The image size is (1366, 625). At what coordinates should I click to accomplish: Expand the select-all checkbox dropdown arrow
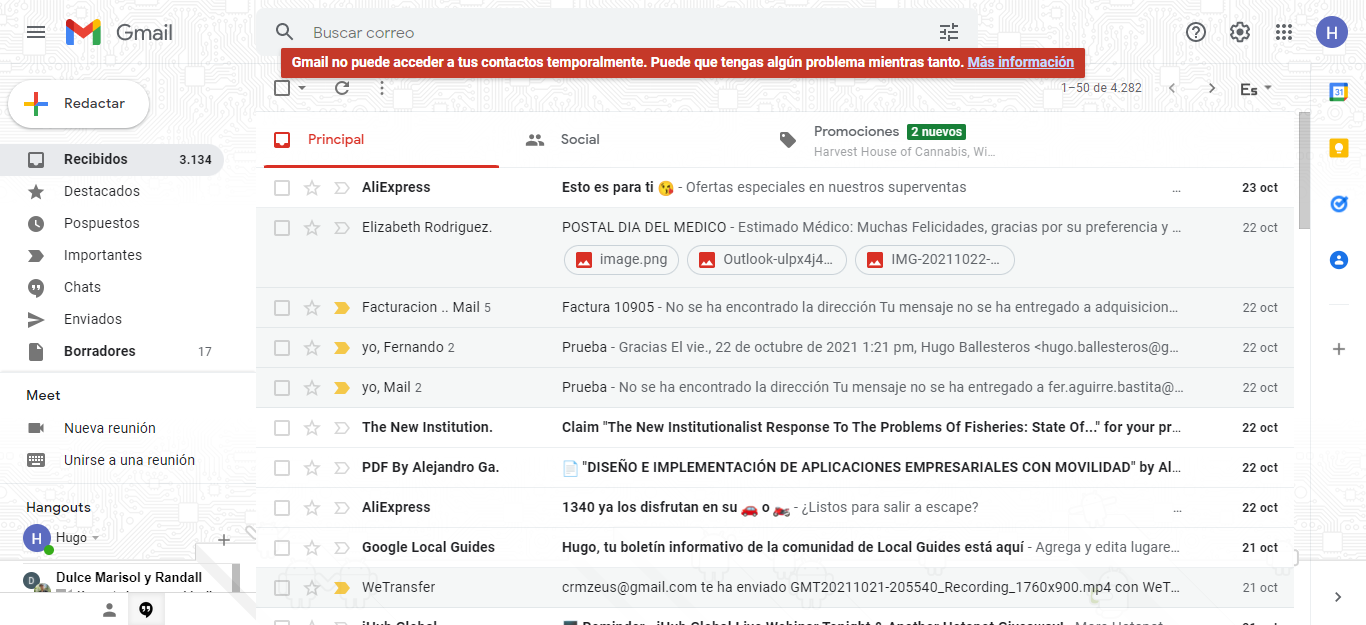coord(302,88)
